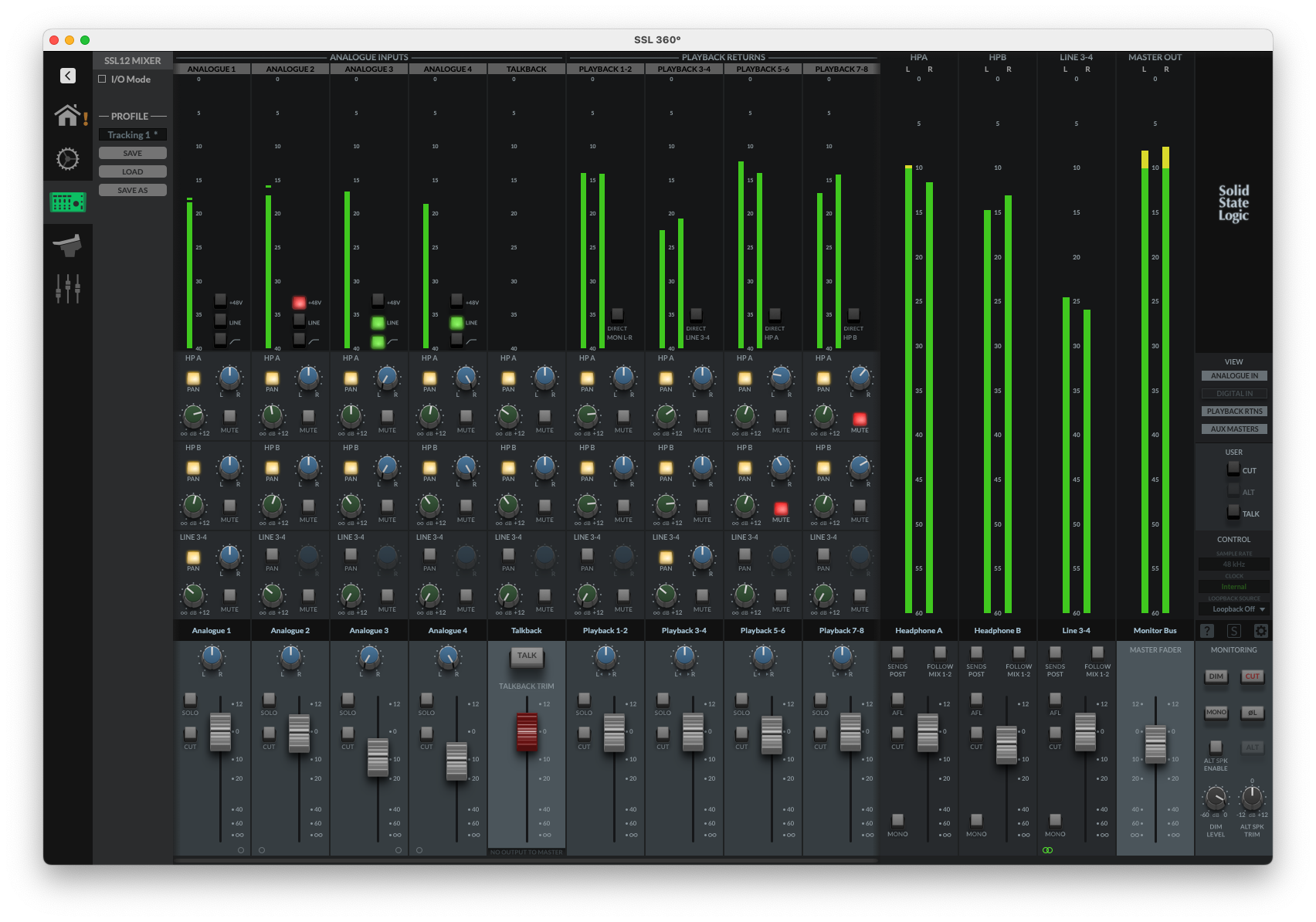
Task: Click the Headphone B output fader
Action: coord(1006,744)
